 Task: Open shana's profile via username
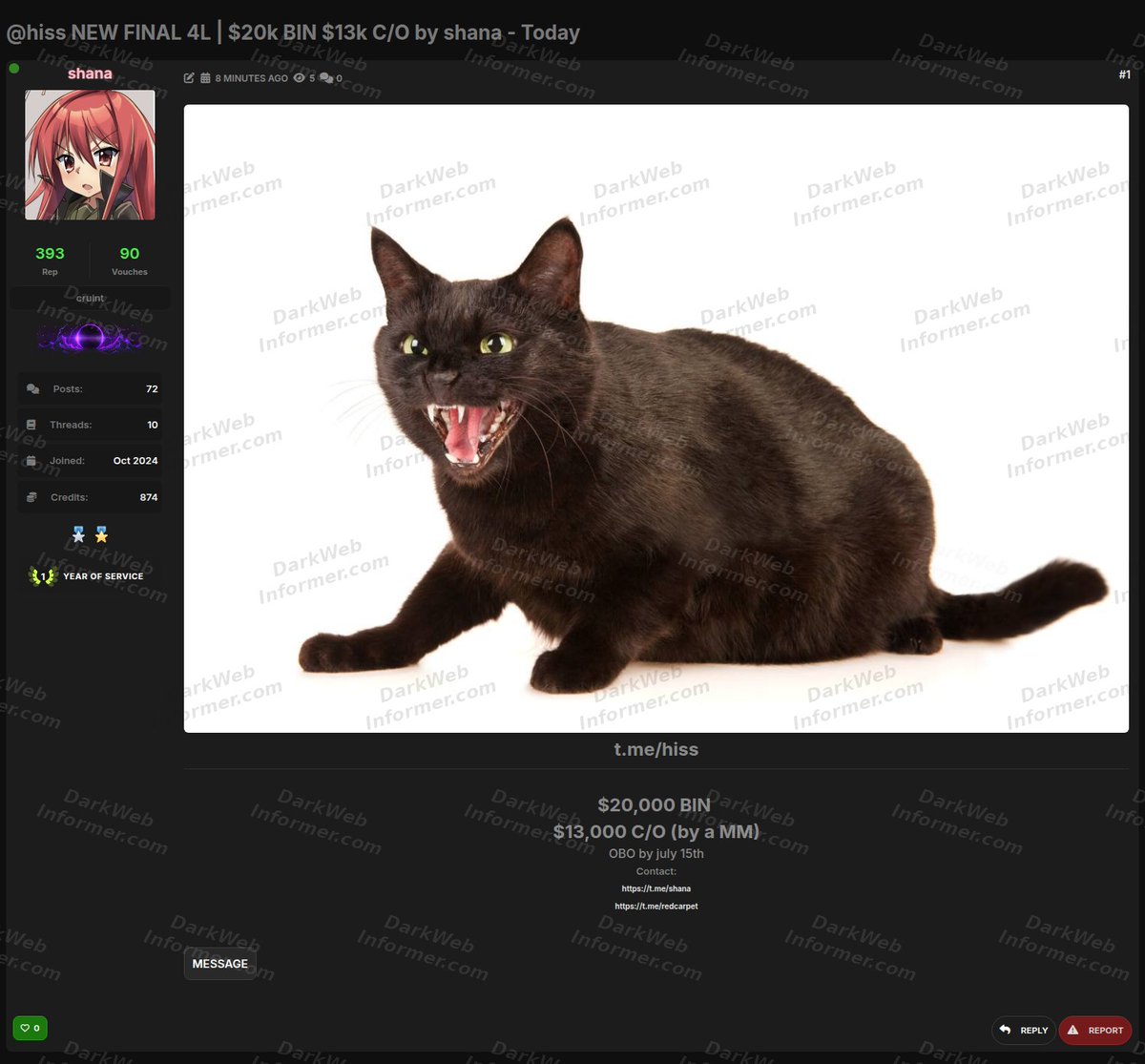(x=90, y=73)
